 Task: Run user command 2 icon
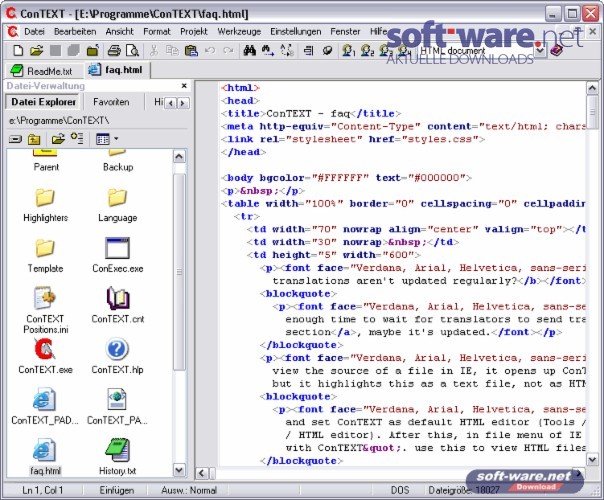tap(367, 50)
